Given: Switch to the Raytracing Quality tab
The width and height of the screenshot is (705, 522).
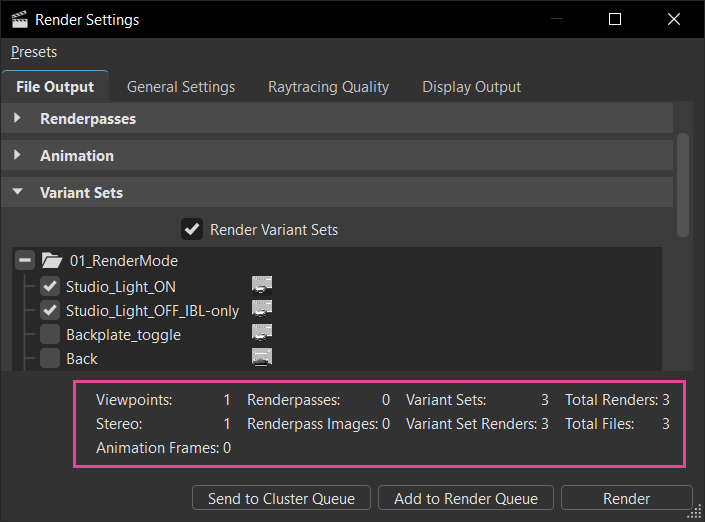Looking at the screenshot, I should click(328, 87).
